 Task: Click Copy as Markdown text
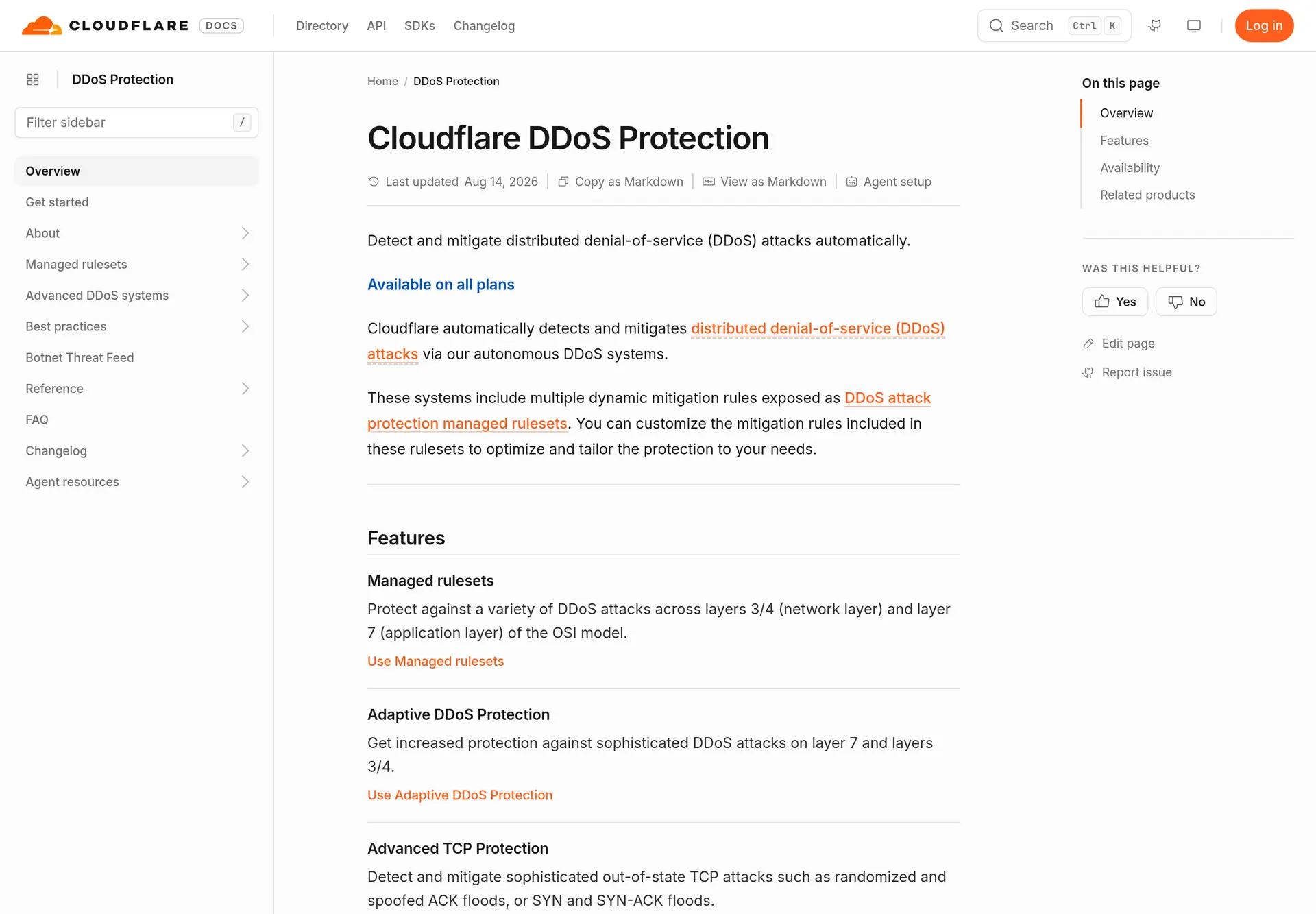coord(629,182)
